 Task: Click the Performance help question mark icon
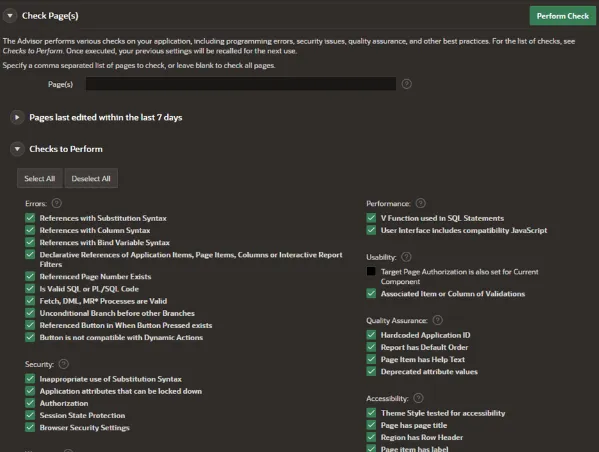click(421, 203)
